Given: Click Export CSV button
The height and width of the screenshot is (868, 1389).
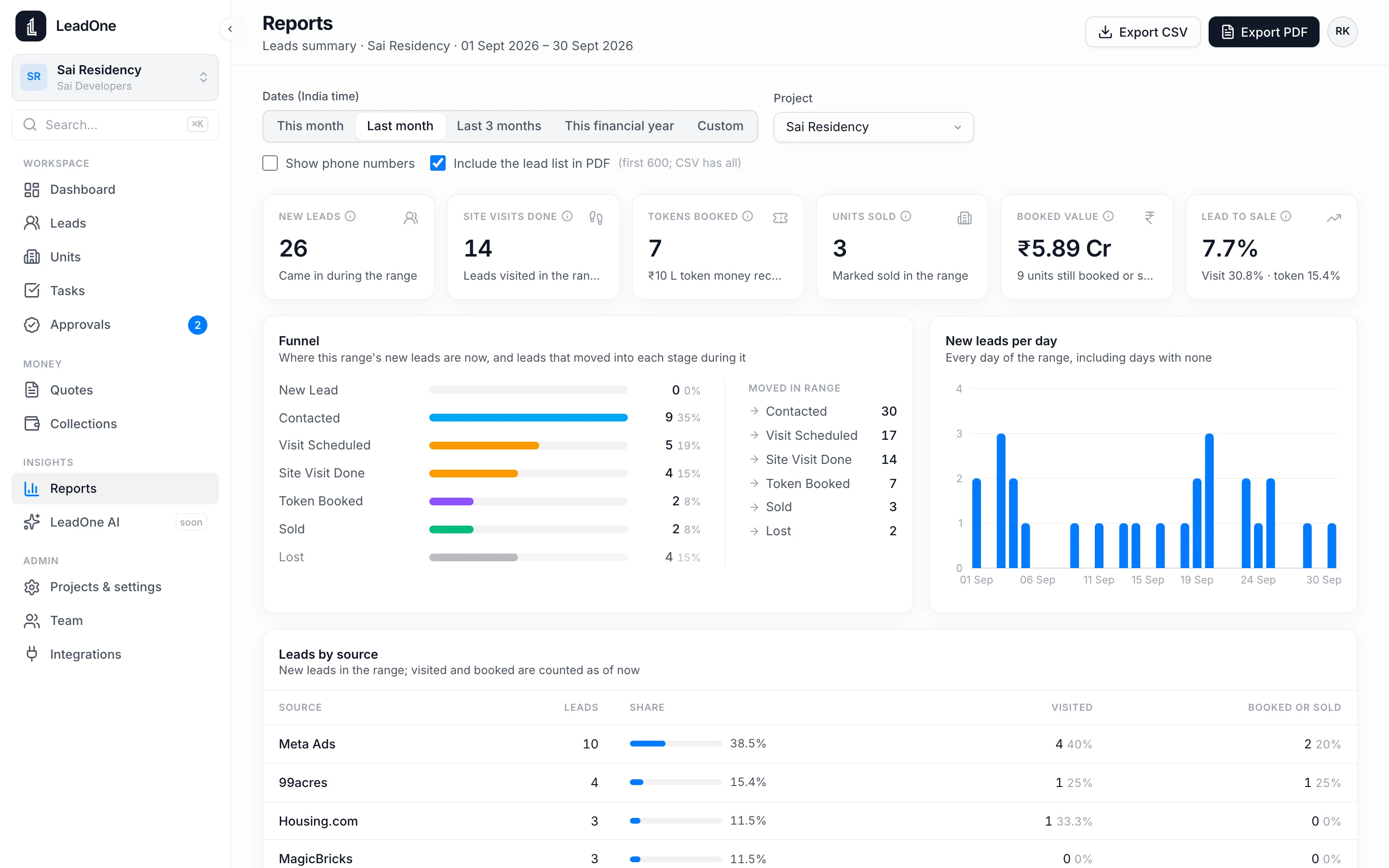Looking at the screenshot, I should (1142, 32).
